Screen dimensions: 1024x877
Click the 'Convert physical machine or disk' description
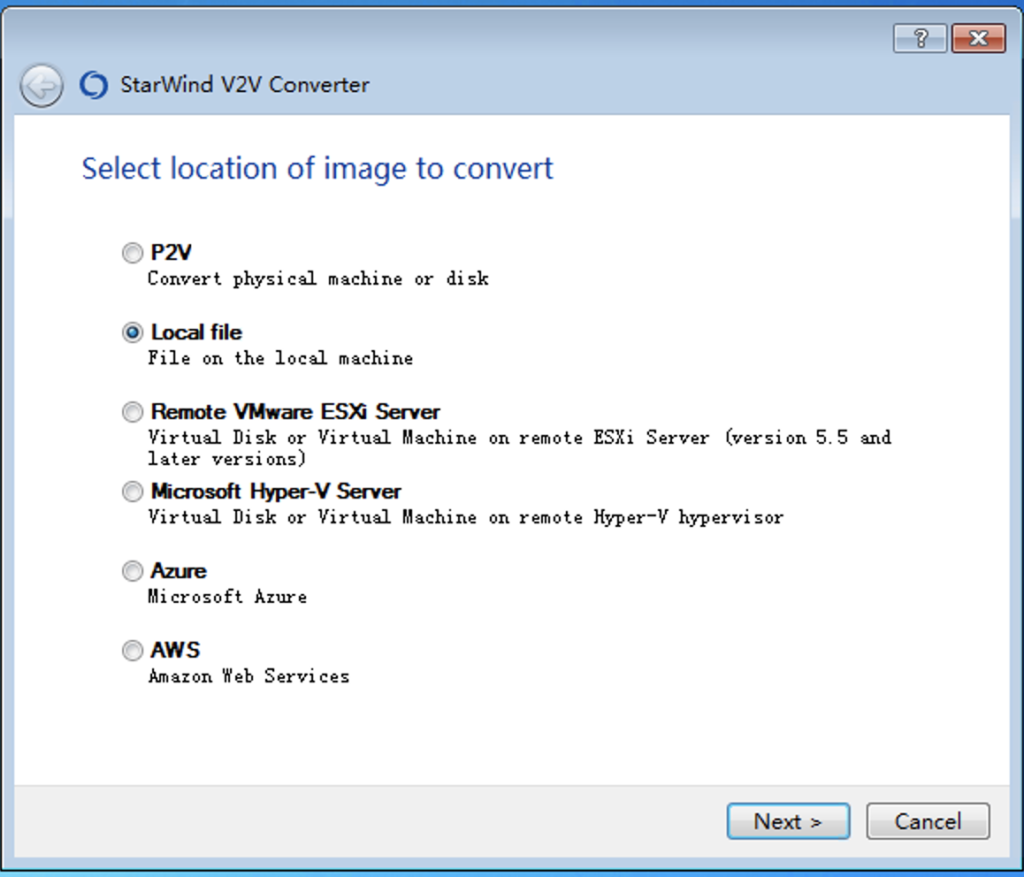pos(318,279)
